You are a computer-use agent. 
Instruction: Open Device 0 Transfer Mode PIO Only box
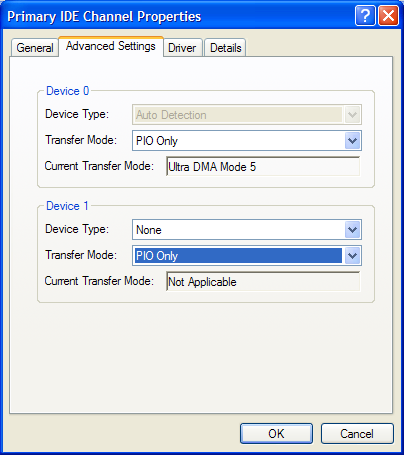tap(247, 141)
